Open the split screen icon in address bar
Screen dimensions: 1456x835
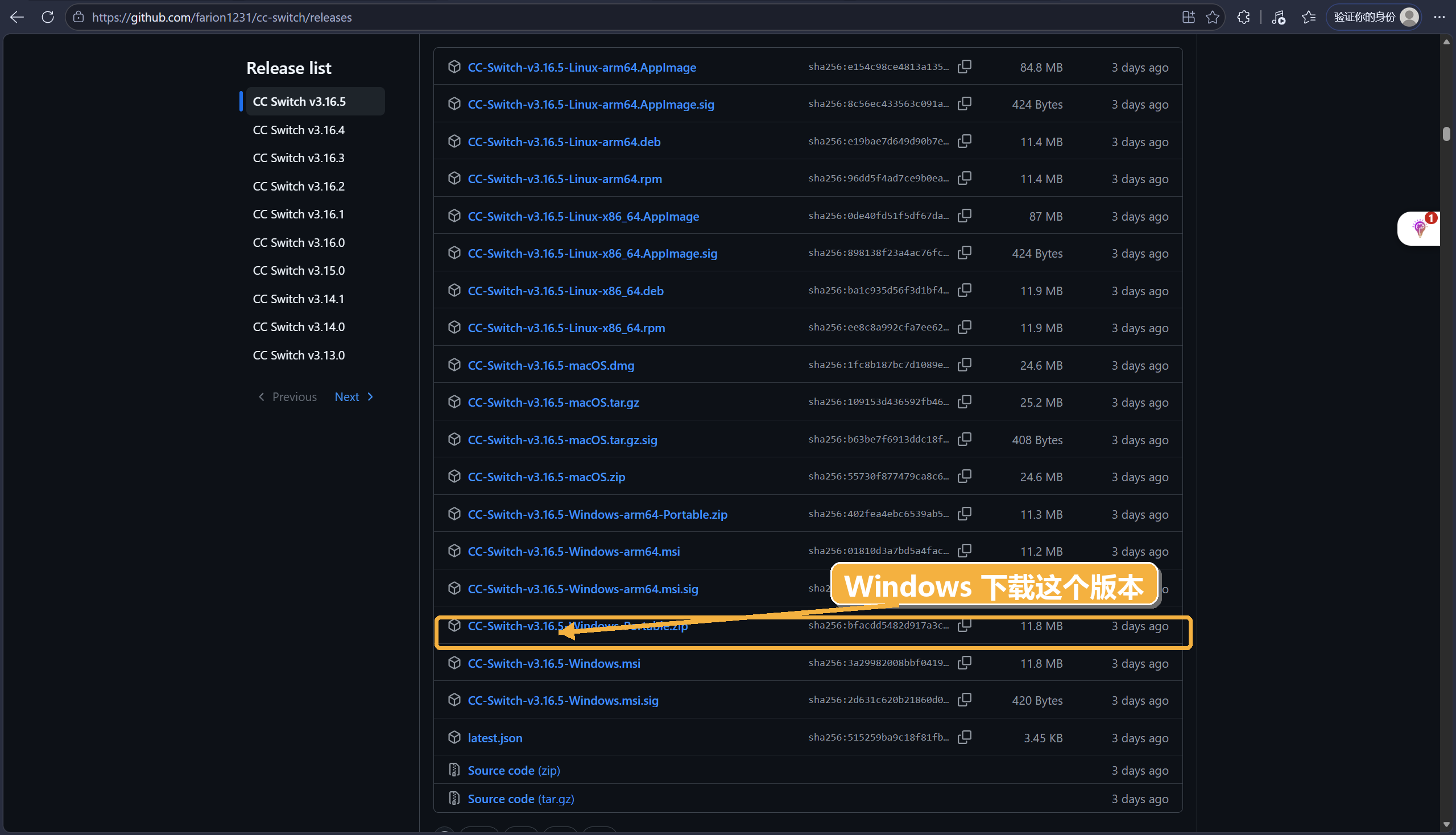coord(1188,17)
